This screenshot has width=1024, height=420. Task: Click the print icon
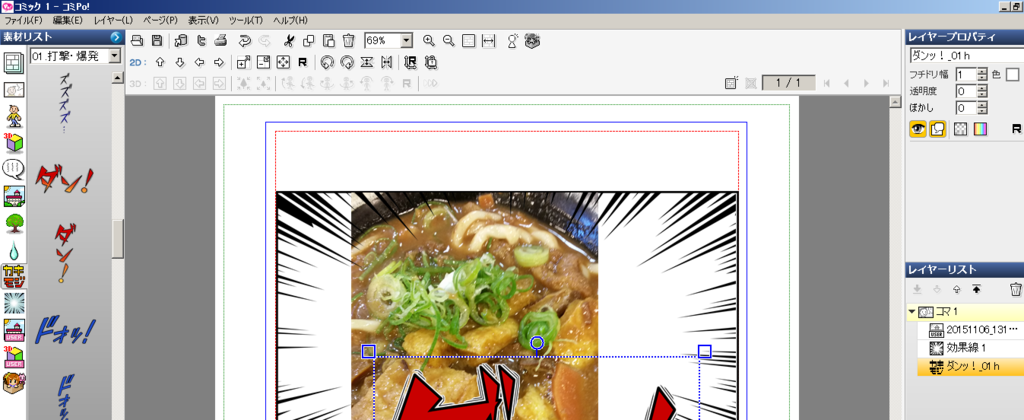[x=221, y=40]
